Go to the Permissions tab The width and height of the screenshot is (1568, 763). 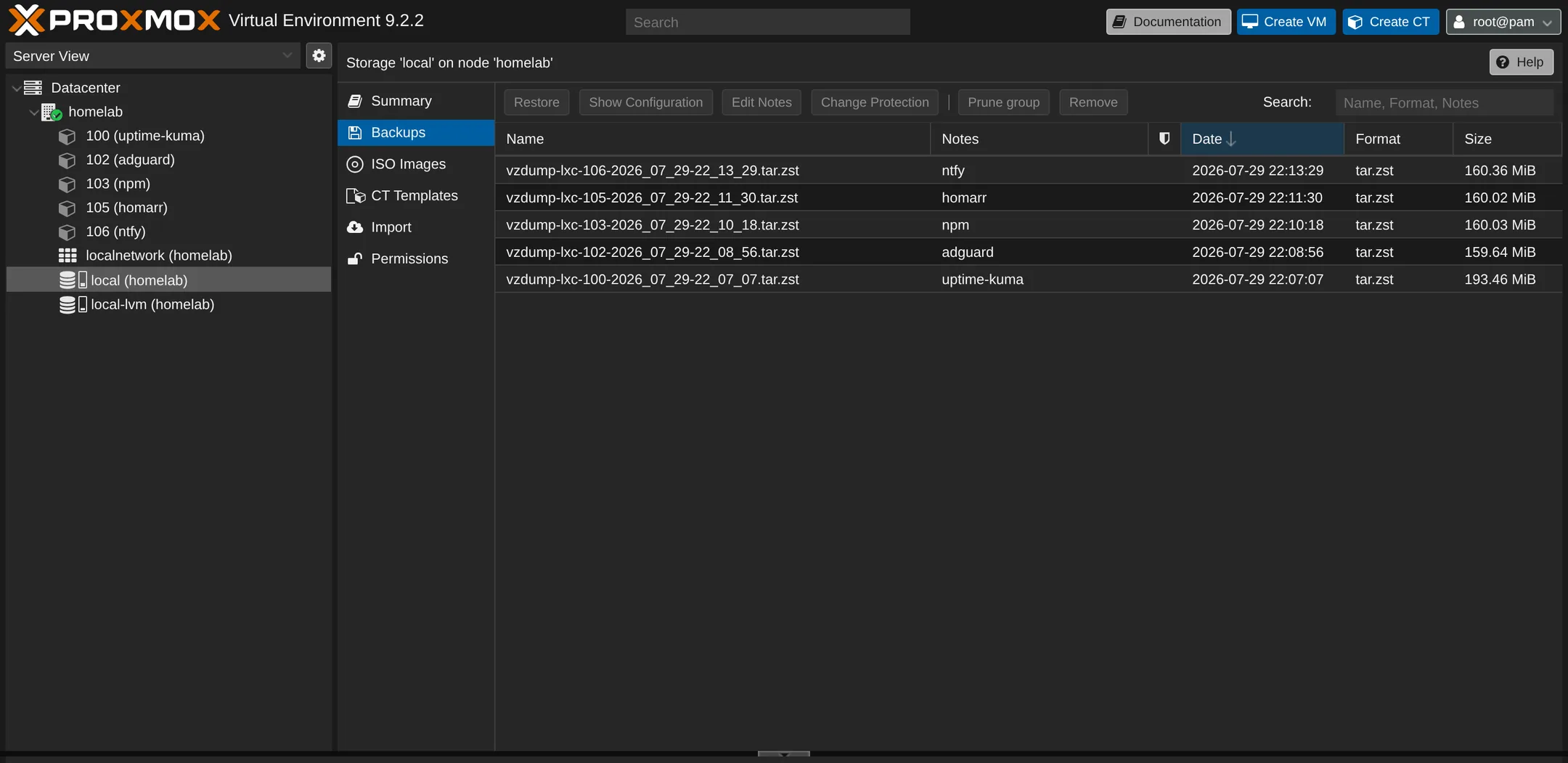[x=416, y=259]
